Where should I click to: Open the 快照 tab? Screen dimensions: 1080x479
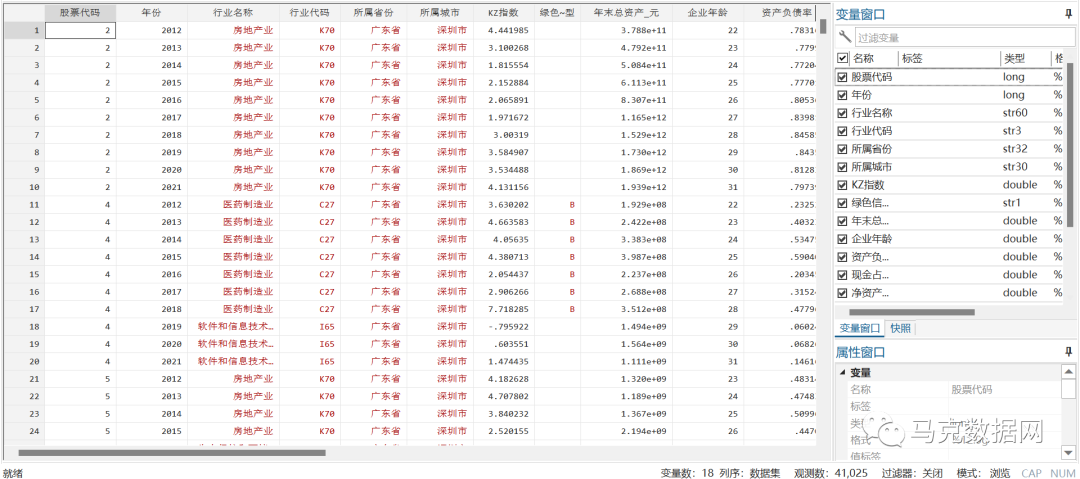pyautogui.click(x=900, y=328)
